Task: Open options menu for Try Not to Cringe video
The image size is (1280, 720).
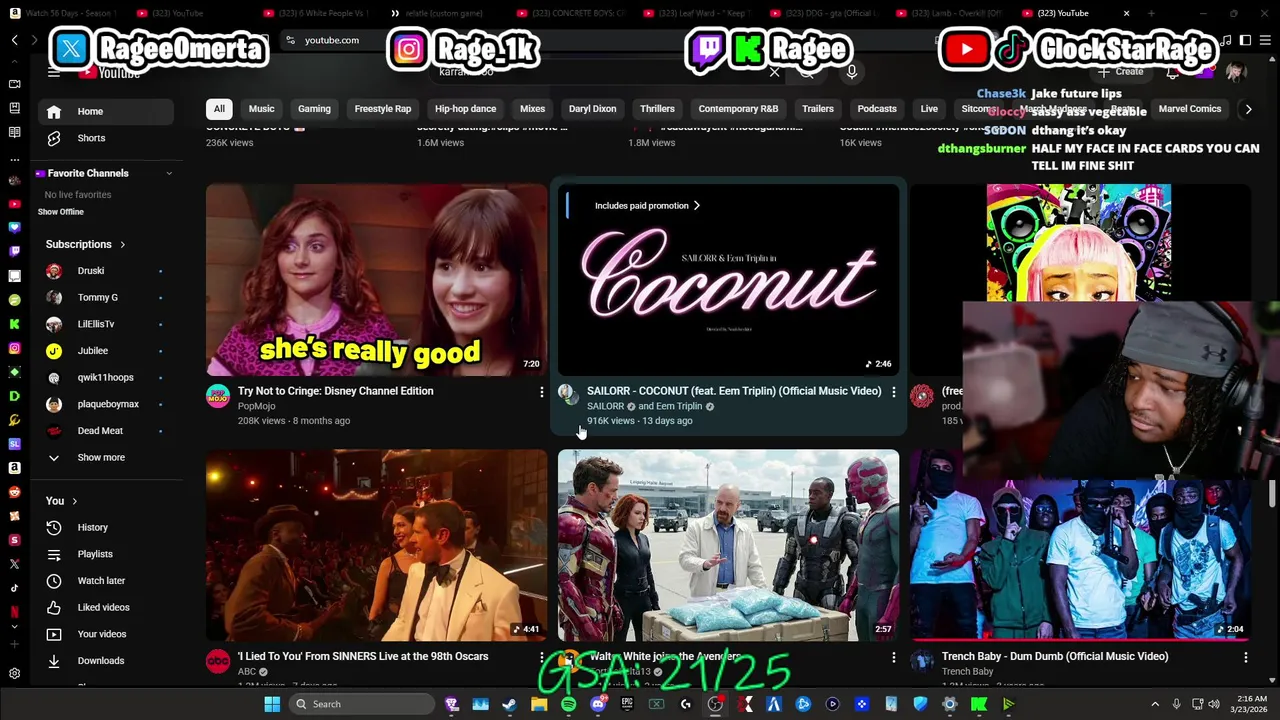Action: pos(541,392)
